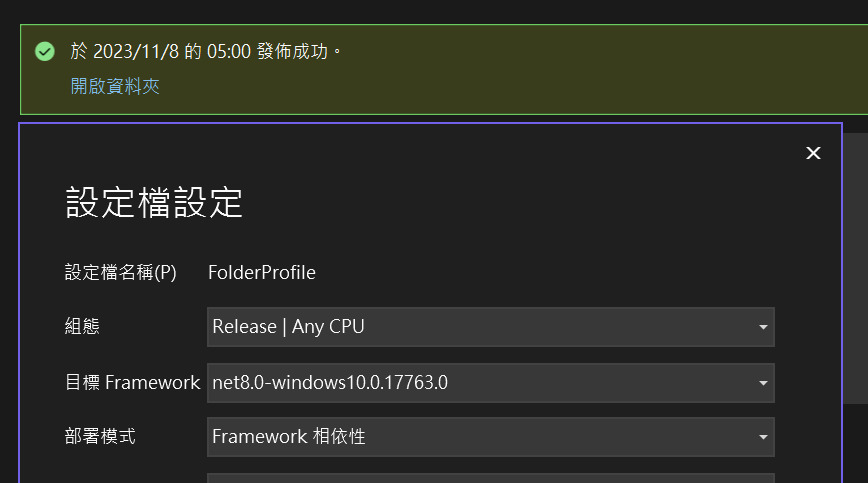Viewport: 868px width, 483px height.
Task: Open the partially visible dropdown below 部署模式
Action: [x=490, y=478]
